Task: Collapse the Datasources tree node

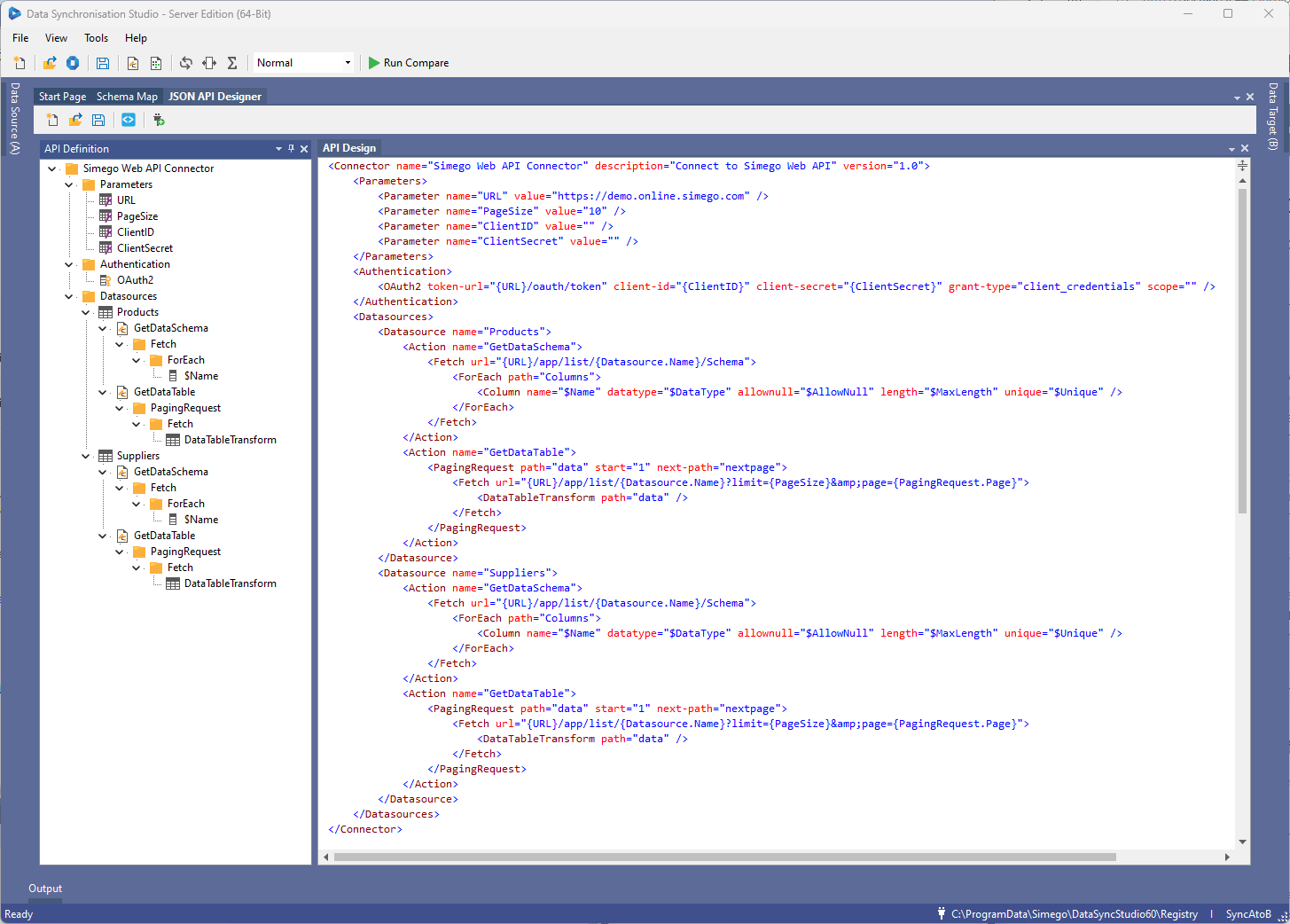Action: 69,296
